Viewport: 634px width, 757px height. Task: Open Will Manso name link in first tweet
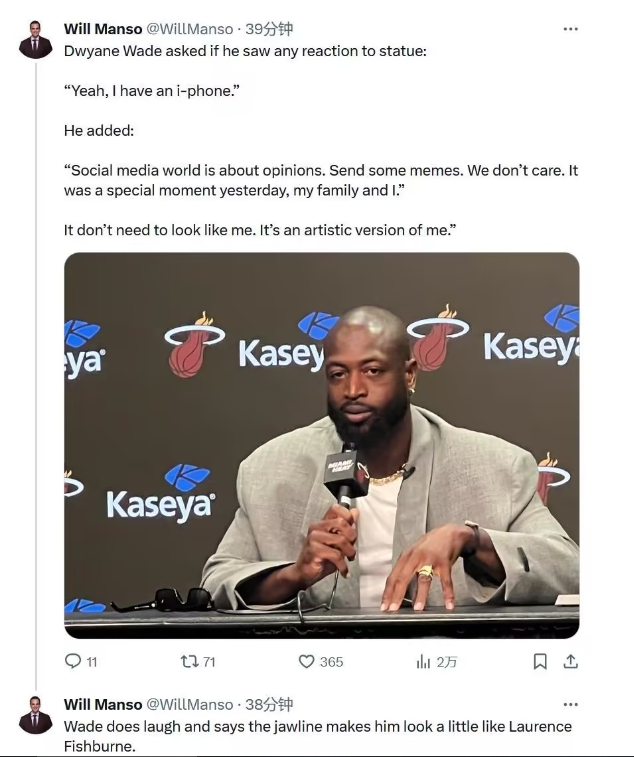click(103, 29)
